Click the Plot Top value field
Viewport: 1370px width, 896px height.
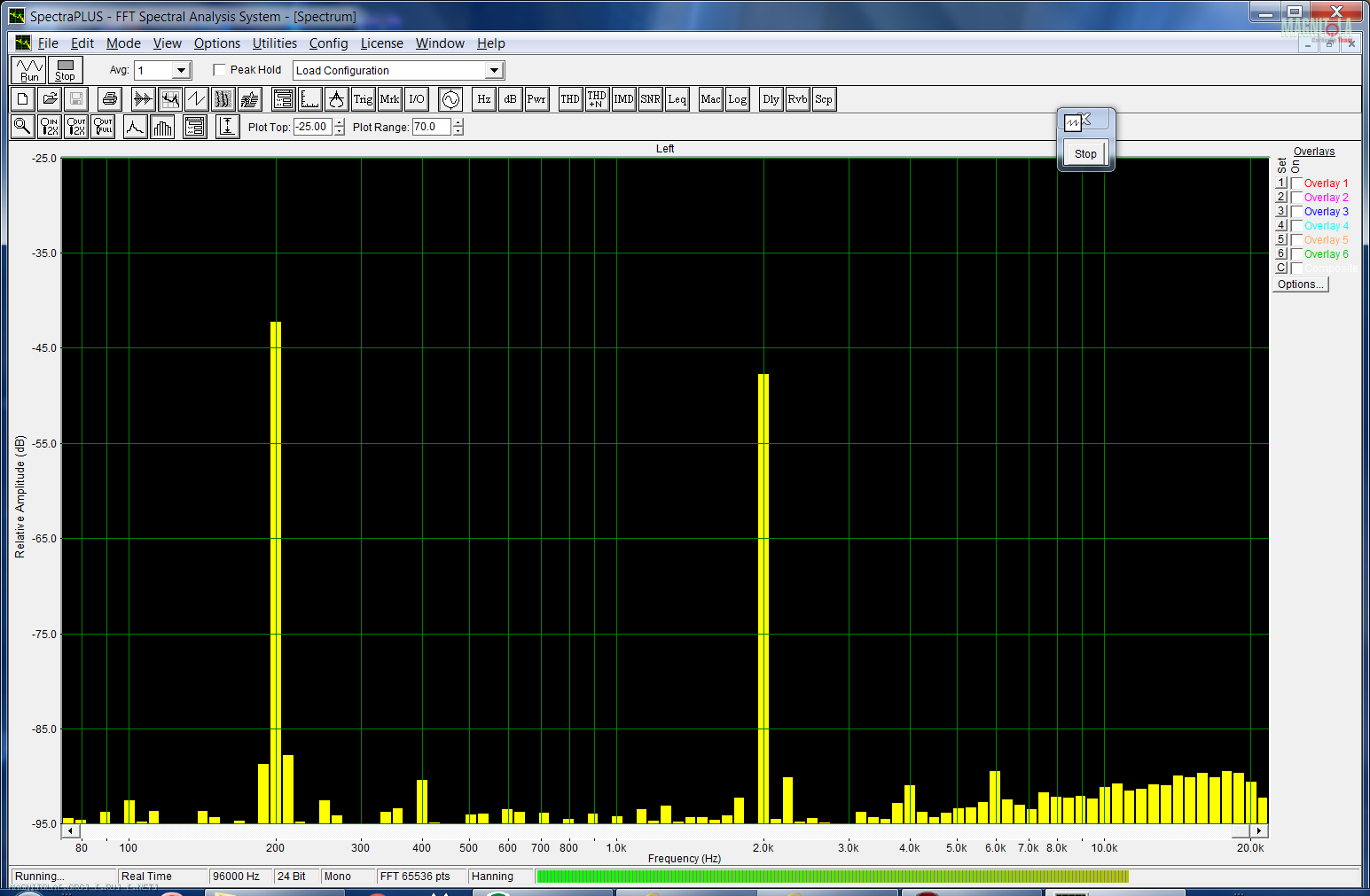(x=314, y=127)
